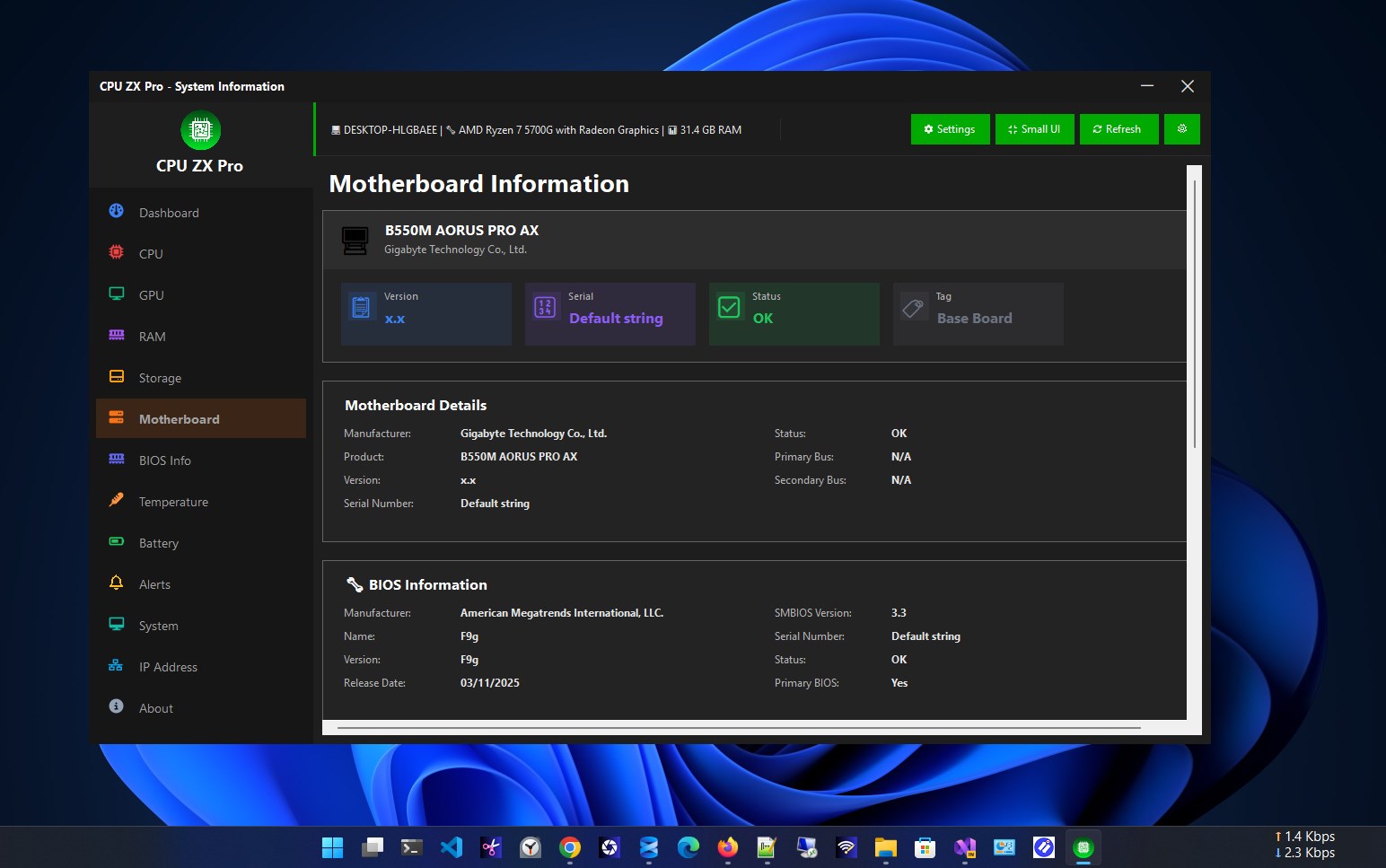Click the Base Board tag icon
The width and height of the screenshot is (1386, 868).
(x=913, y=308)
